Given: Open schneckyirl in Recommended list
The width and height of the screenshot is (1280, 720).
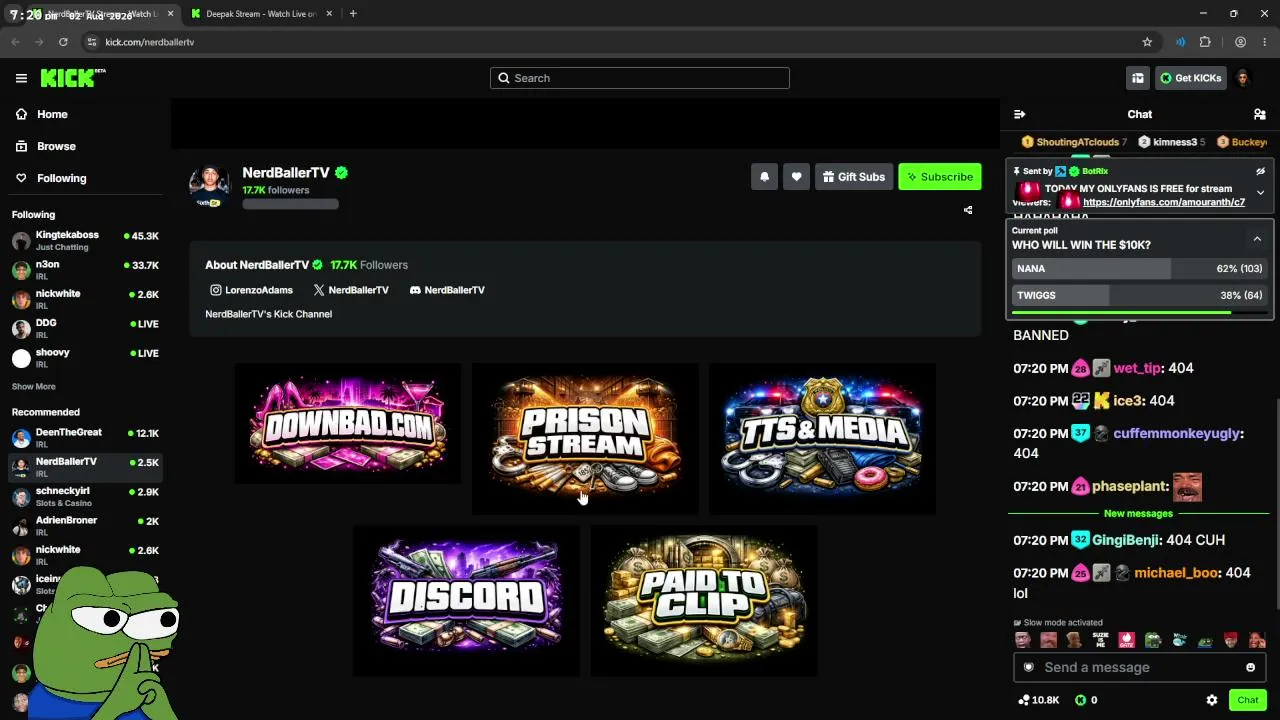Looking at the screenshot, I should (86, 497).
